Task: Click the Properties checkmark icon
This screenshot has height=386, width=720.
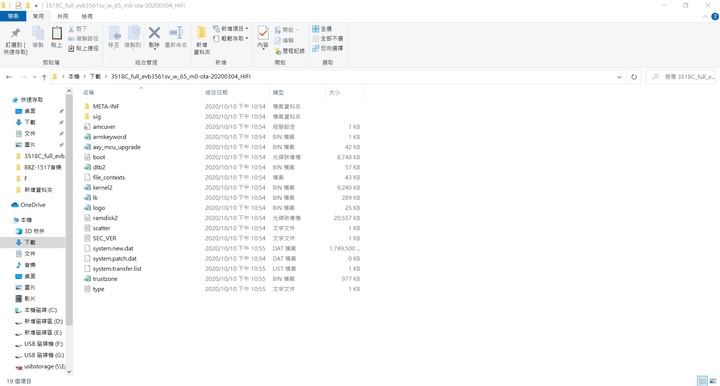Action: click(263, 33)
